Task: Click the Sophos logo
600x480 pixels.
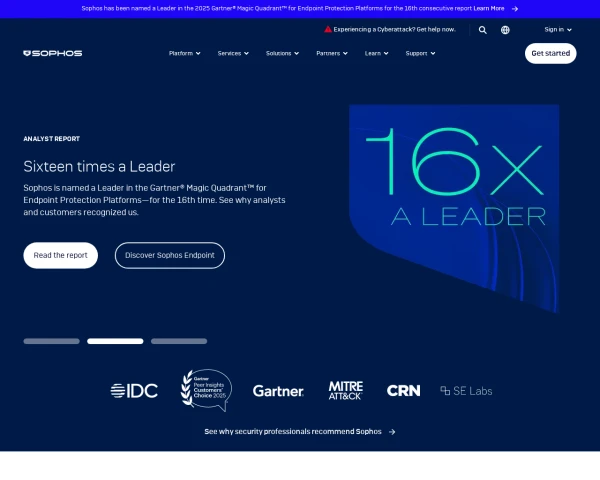Action: click(x=52, y=53)
